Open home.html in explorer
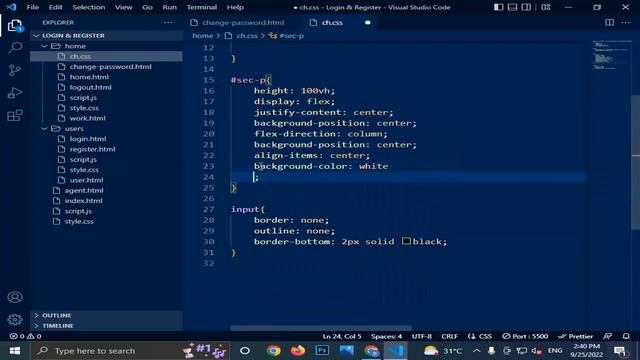640x360 pixels. (106, 77)
